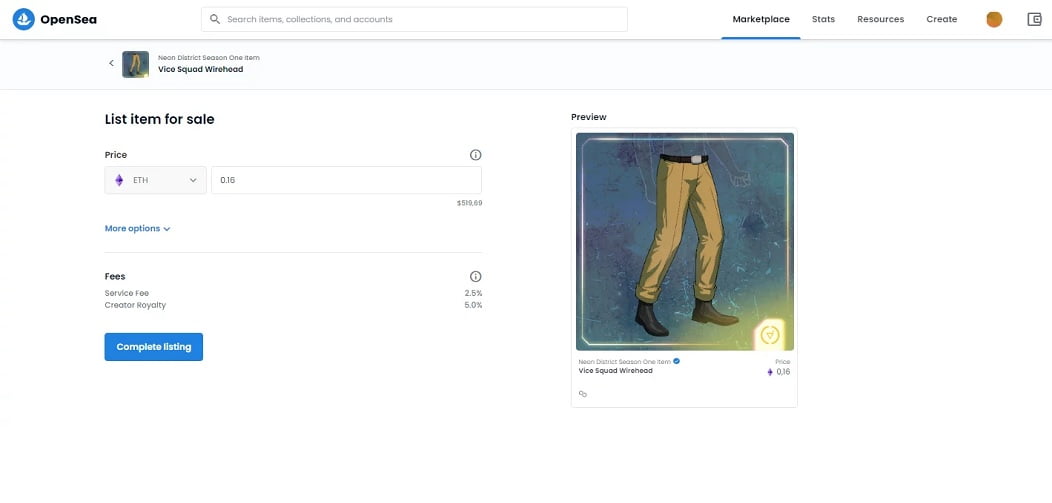The image size is (1052, 503).
Task: Open the Resources menu
Action: tap(880, 19)
